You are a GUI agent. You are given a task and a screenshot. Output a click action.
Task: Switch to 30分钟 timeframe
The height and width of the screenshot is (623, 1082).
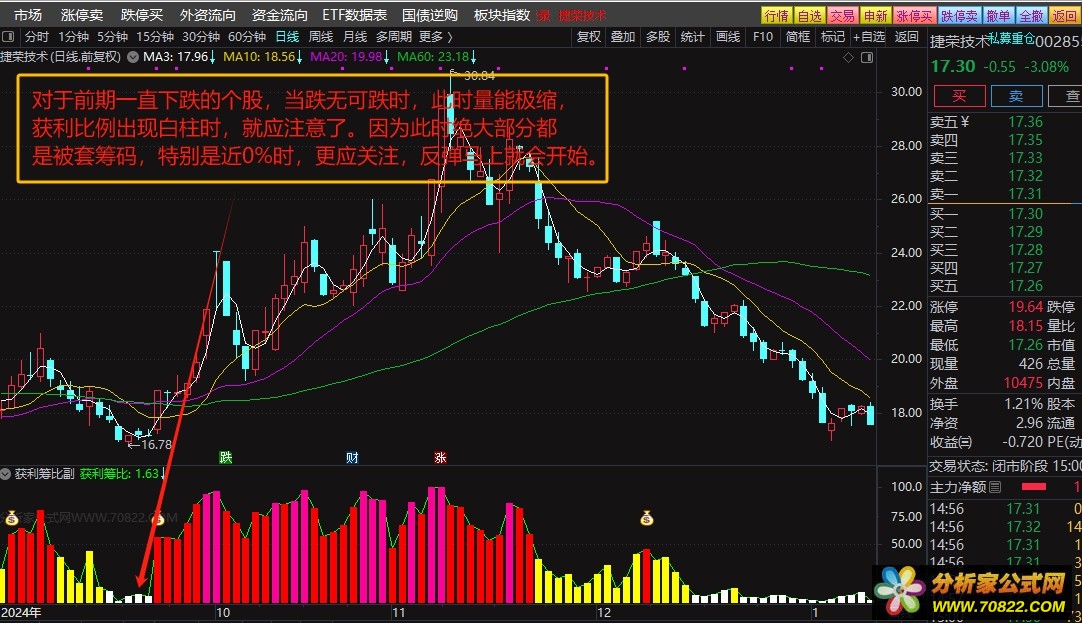point(201,37)
